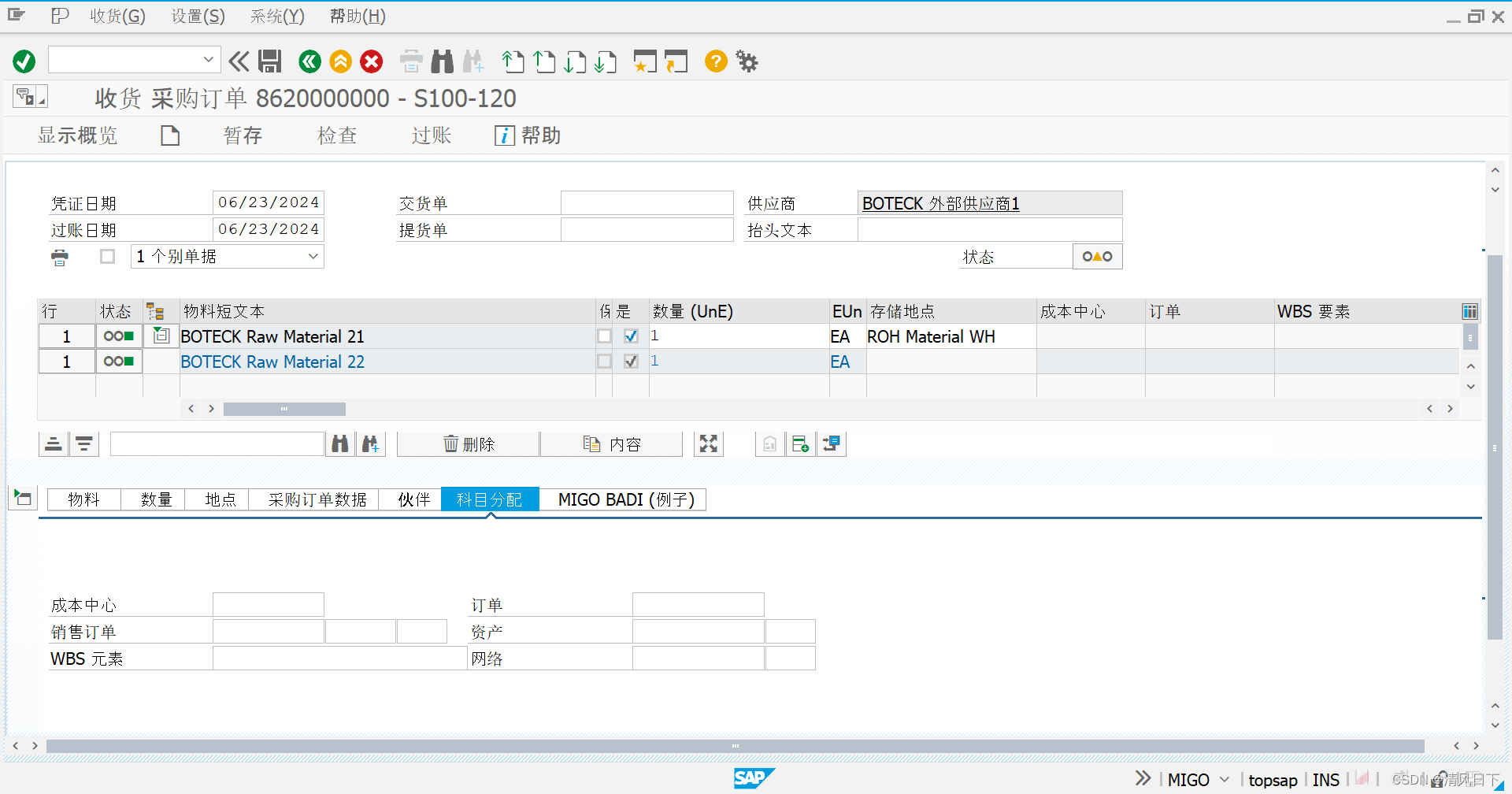Viewport: 1512px width, 794px height.
Task: Toggle print checkbox next to 个别单据
Action: click(108, 257)
